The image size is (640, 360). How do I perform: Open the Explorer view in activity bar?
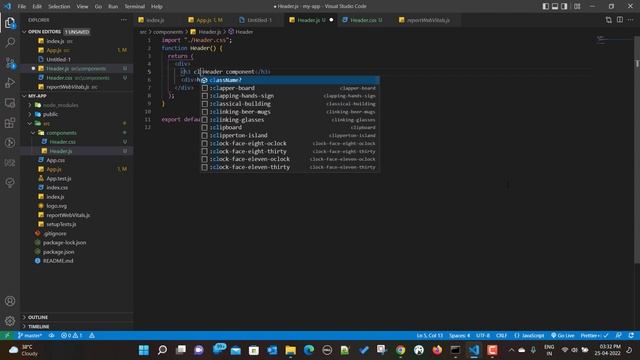point(10,23)
